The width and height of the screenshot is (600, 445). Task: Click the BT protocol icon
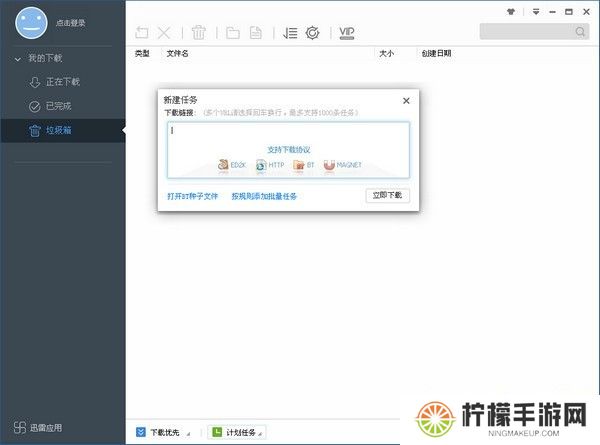[298, 165]
